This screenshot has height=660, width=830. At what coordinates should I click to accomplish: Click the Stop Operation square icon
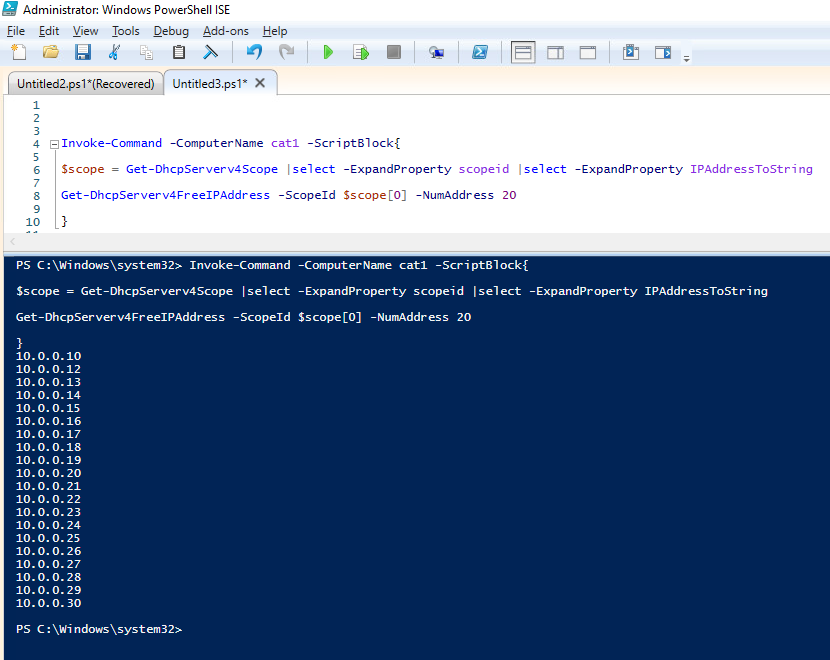click(394, 52)
